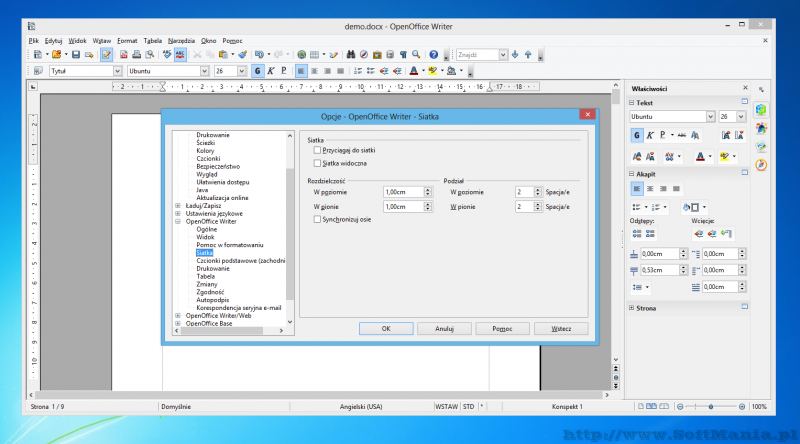Click the Find Next down arrow icon
The image size is (800, 444).
[515, 55]
